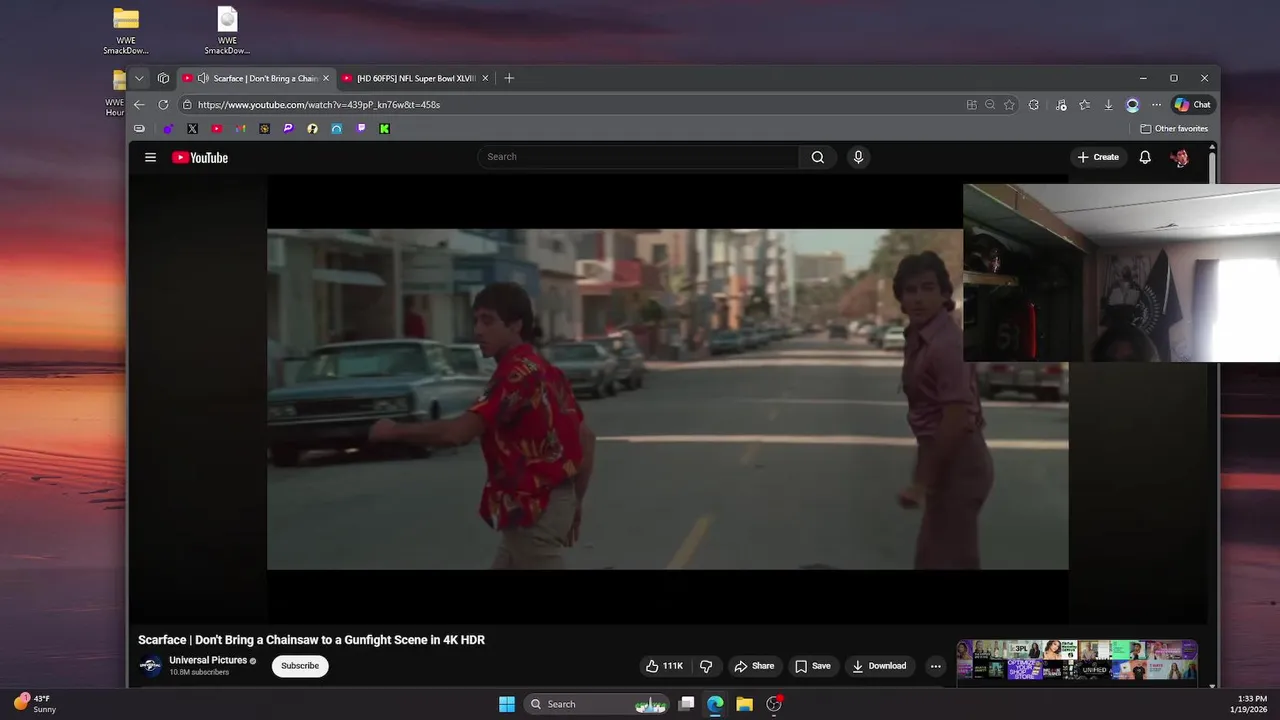Expand the Edge tab actions chevron
Screen dimensions: 1280x720
point(139,78)
